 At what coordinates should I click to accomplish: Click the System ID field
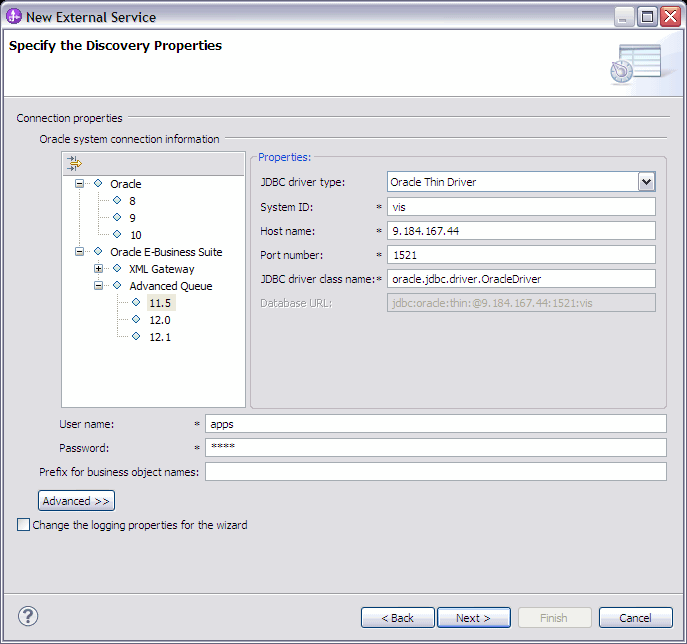[521, 207]
